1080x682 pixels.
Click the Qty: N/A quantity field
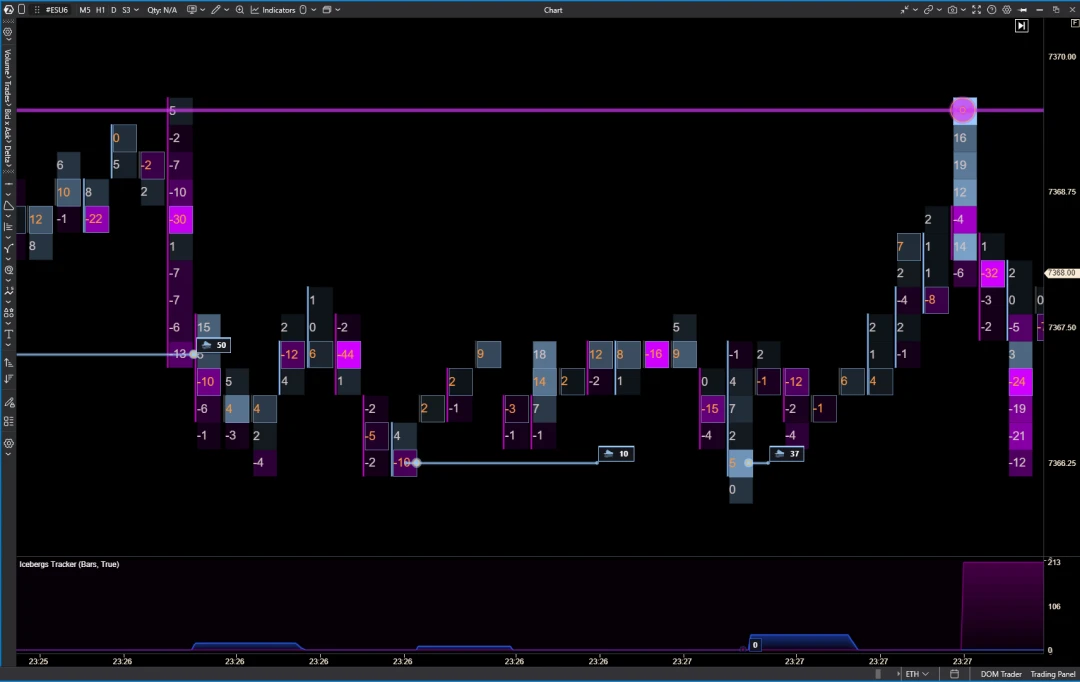162,10
